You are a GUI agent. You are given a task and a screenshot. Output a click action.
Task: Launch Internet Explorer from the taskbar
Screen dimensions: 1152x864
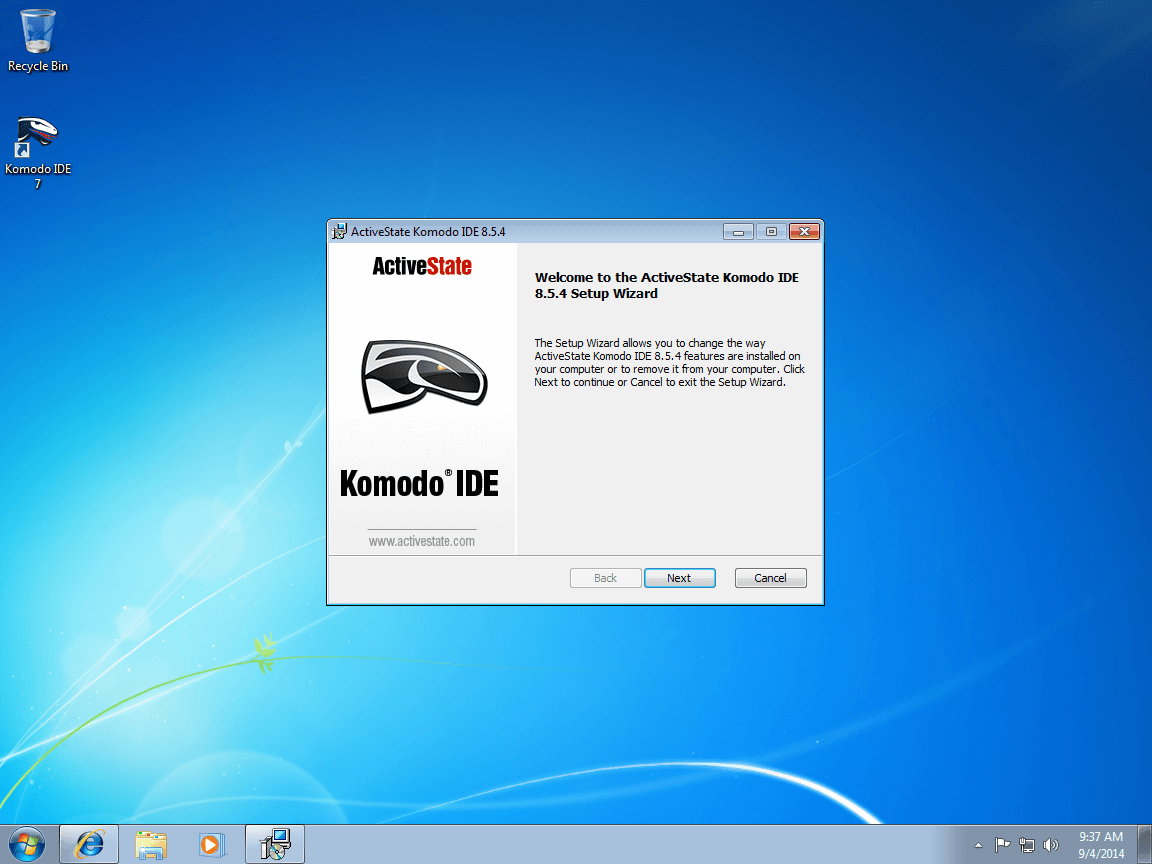click(89, 845)
